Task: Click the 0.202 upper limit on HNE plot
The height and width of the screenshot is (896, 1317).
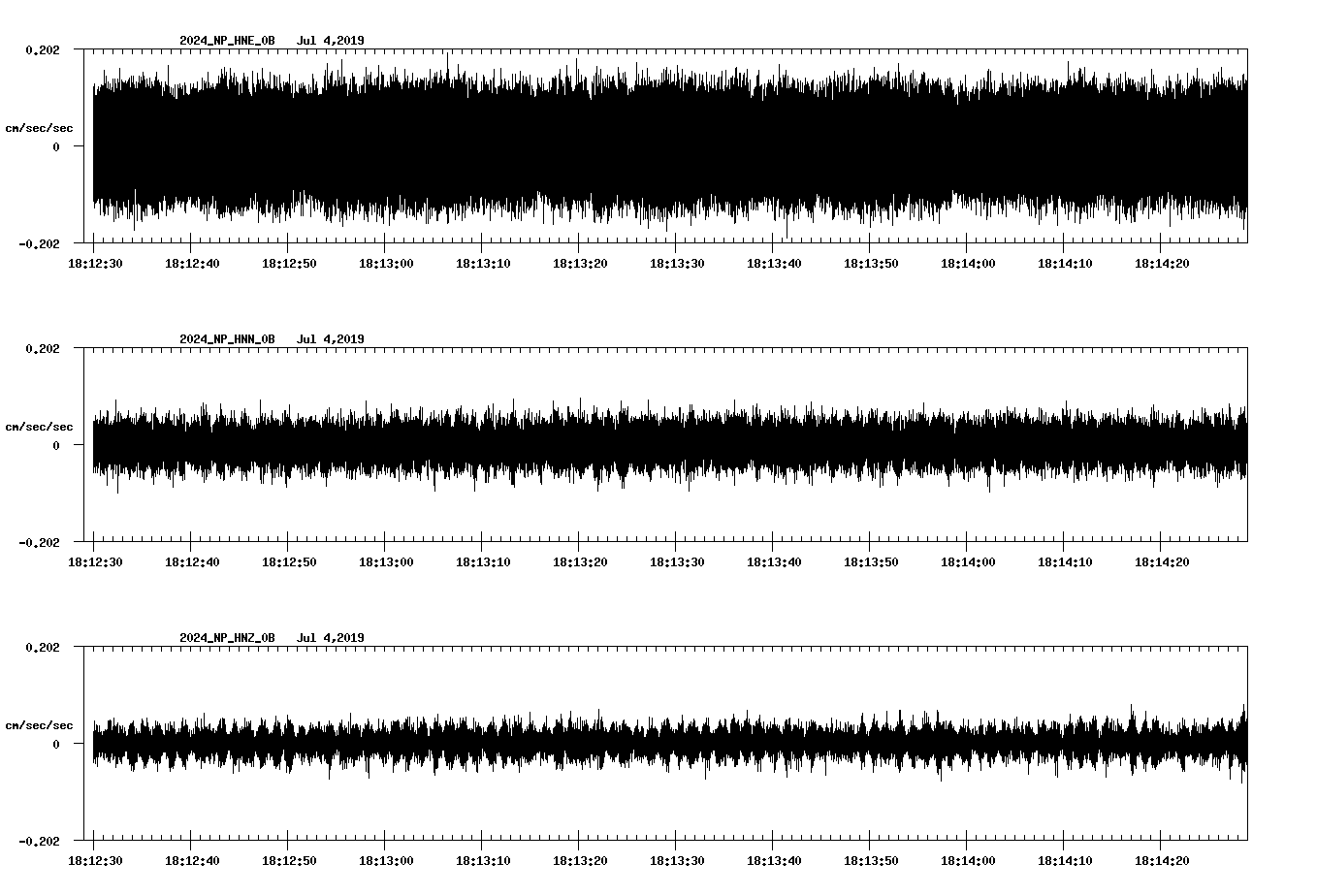Action: 42,49
